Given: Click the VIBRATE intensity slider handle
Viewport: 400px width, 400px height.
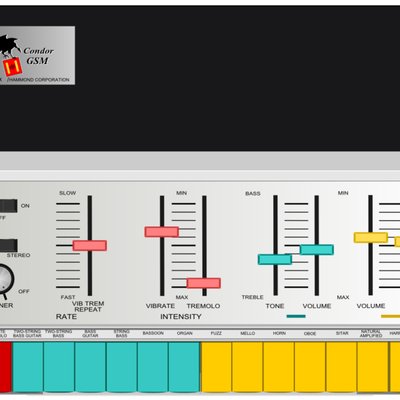Looking at the screenshot, I should (x=162, y=232).
